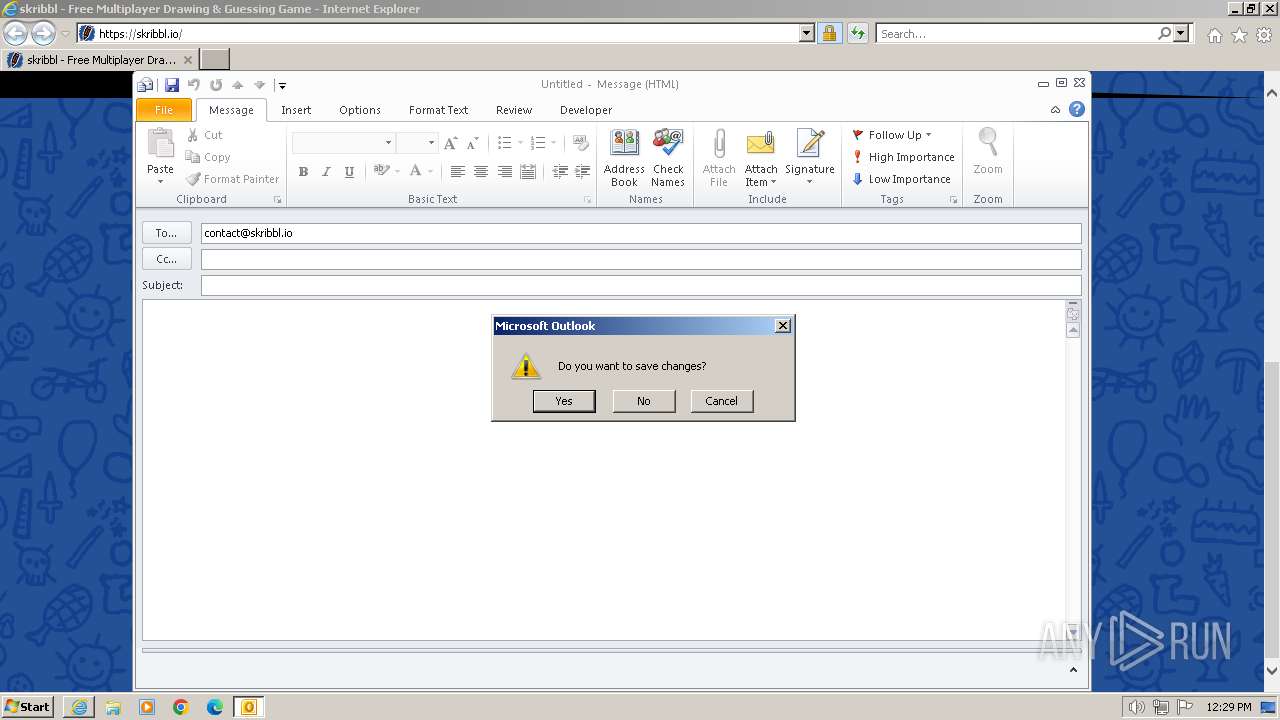Click Yes to save changes
This screenshot has height=720, width=1280.
[564, 401]
